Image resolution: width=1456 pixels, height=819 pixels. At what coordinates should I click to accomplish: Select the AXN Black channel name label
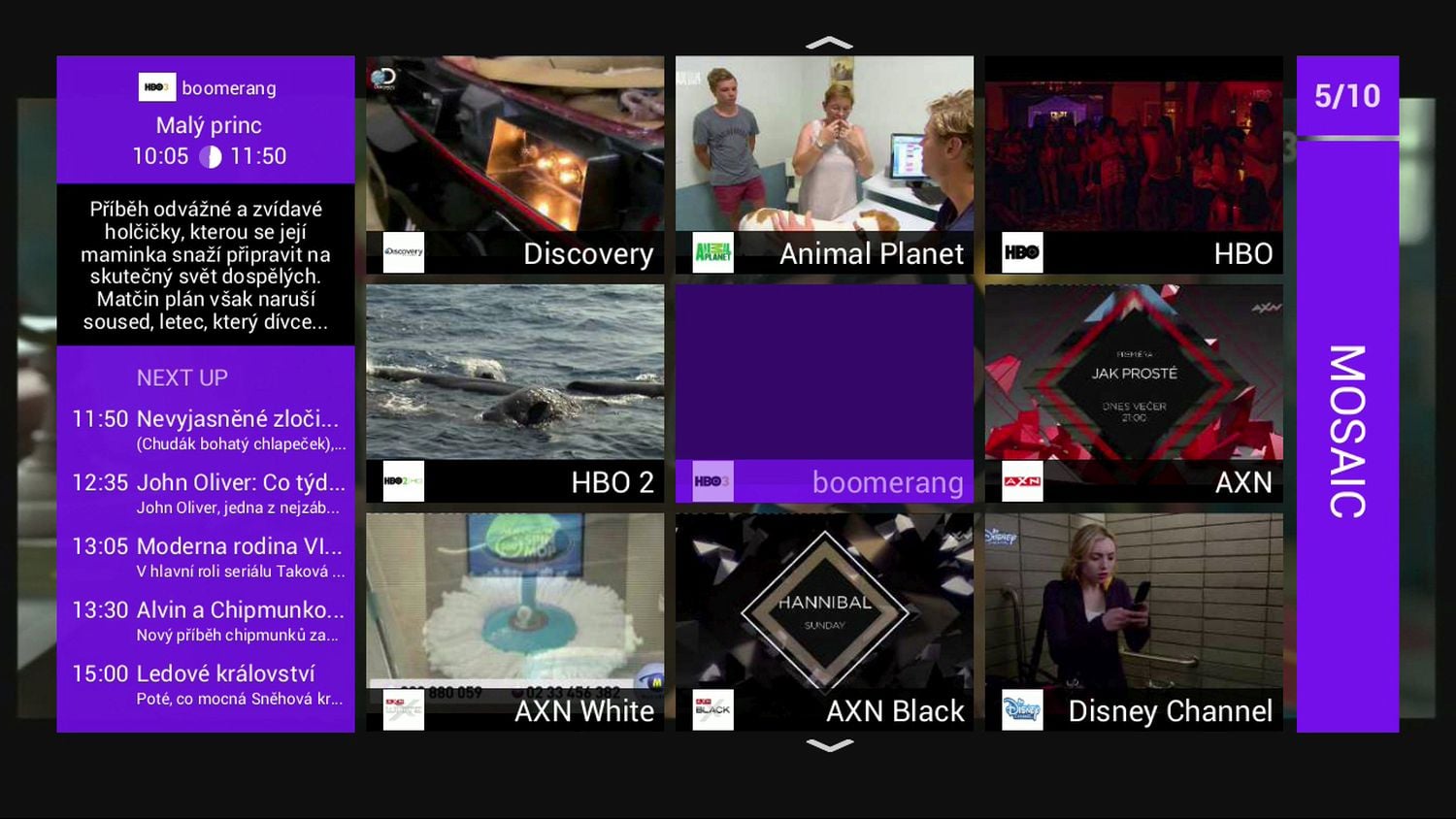click(x=895, y=711)
